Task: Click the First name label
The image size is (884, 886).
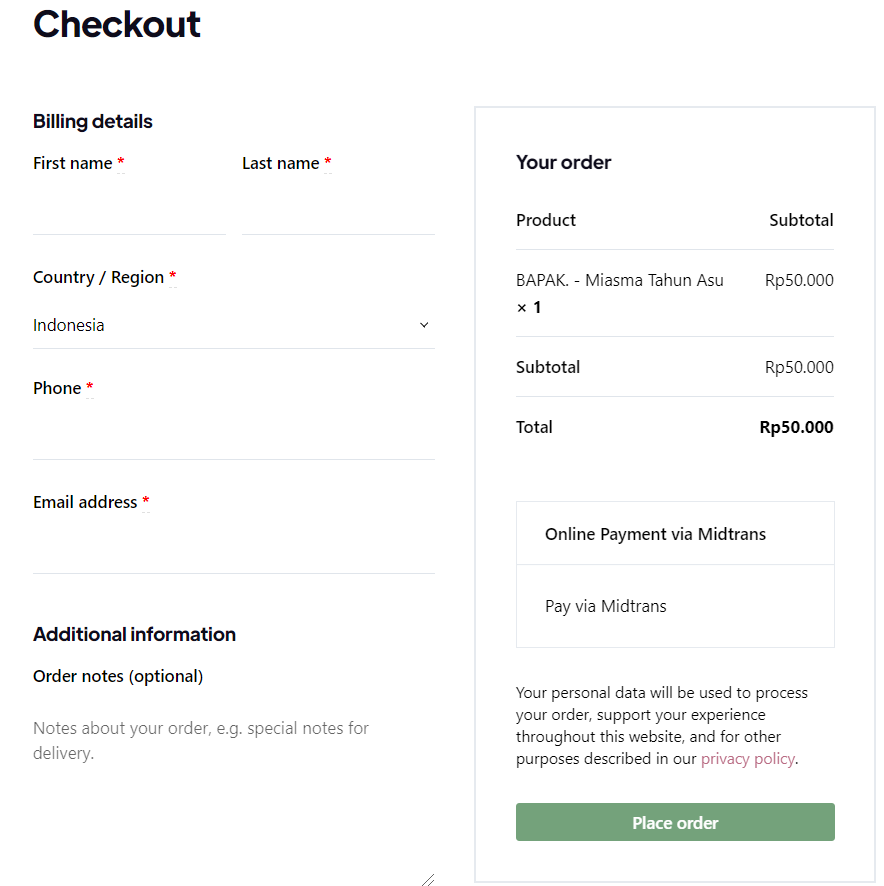Action: [72, 163]
